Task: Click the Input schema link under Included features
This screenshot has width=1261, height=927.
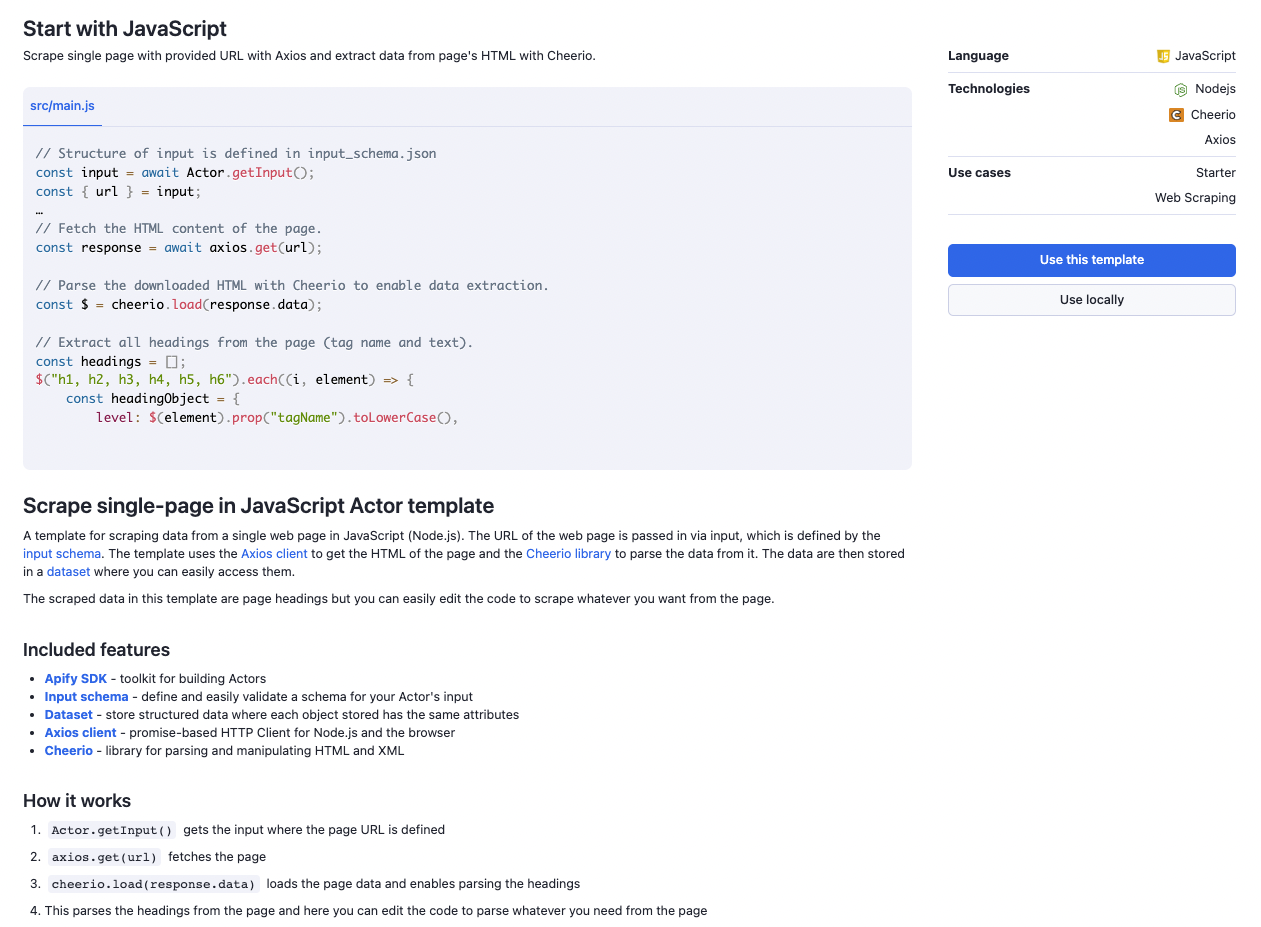Action: 86,696
